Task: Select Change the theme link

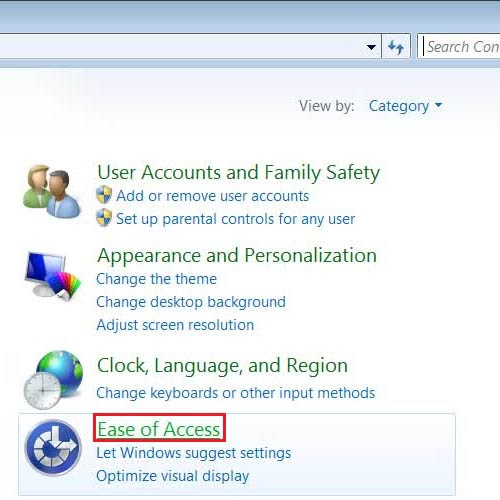Action: point(156,279)
